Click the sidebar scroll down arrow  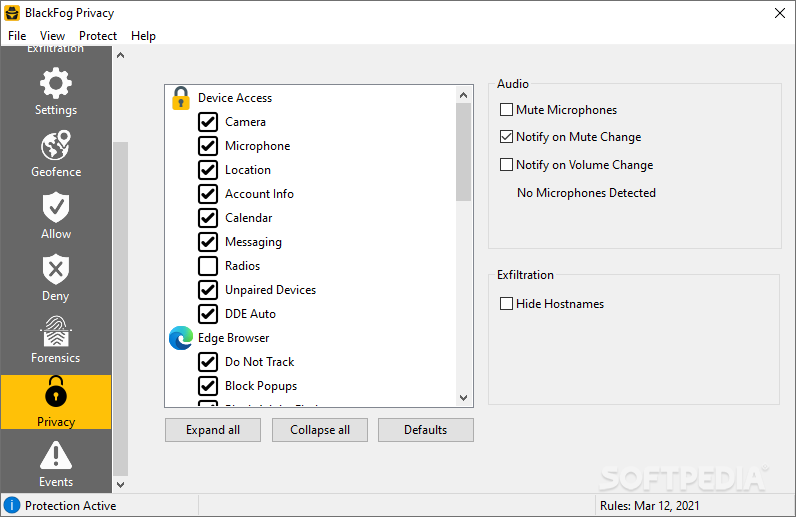120,484
